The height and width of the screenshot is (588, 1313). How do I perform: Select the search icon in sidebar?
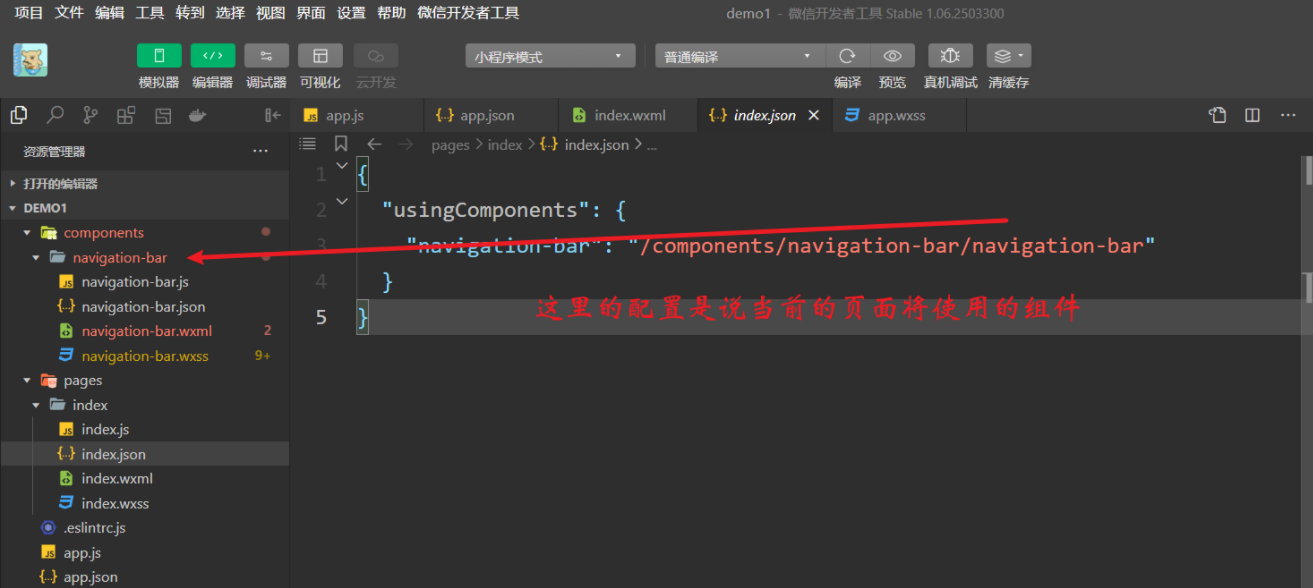55,115
